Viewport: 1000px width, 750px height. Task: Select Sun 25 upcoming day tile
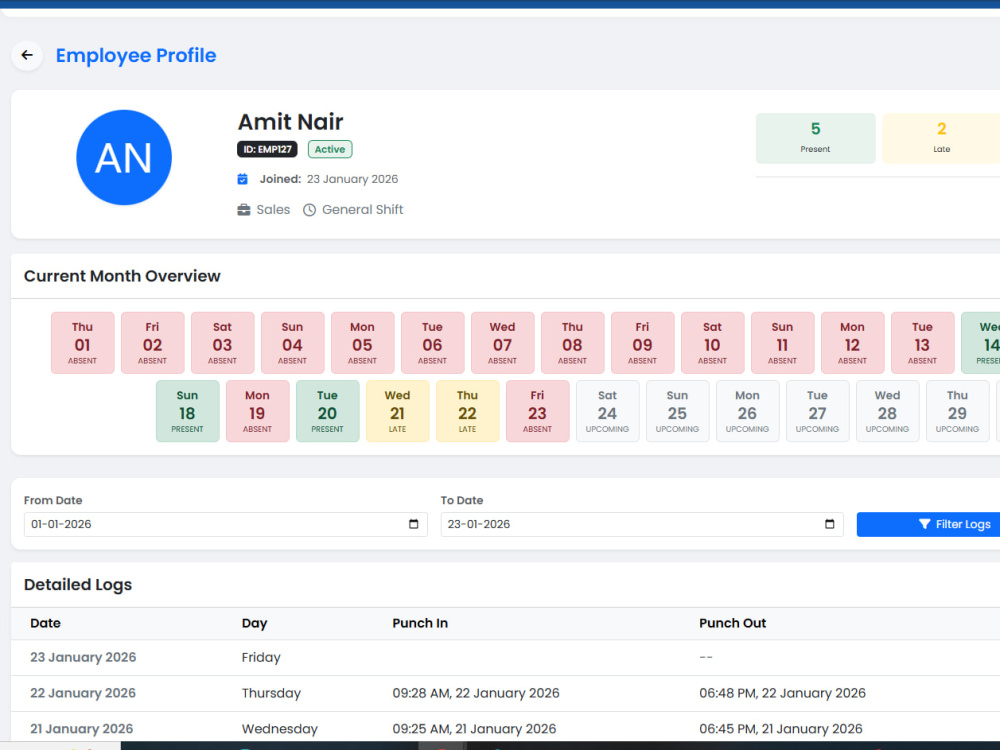coord(677,411)
